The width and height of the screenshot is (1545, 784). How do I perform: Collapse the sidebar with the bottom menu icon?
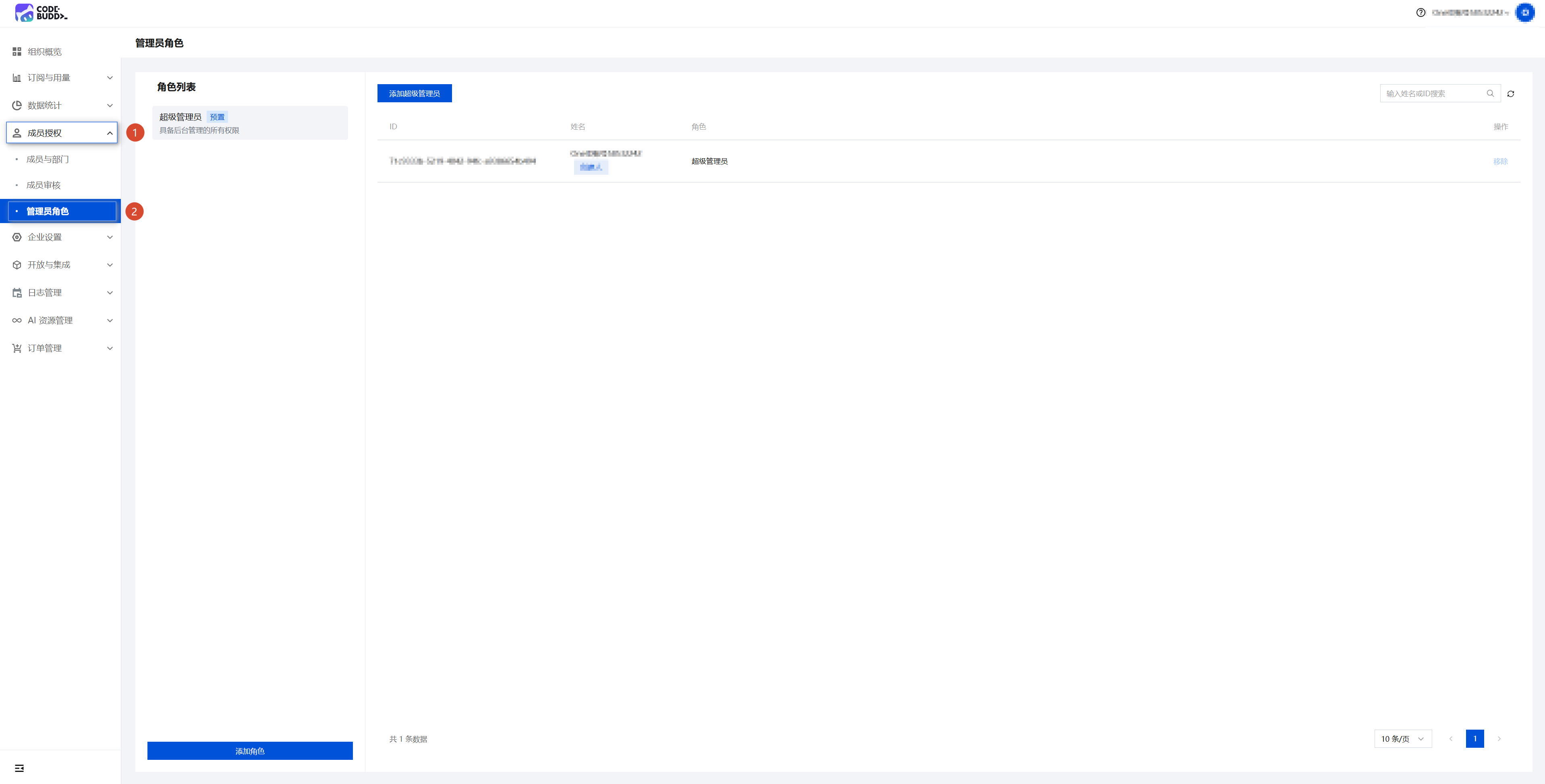[19, 768]
